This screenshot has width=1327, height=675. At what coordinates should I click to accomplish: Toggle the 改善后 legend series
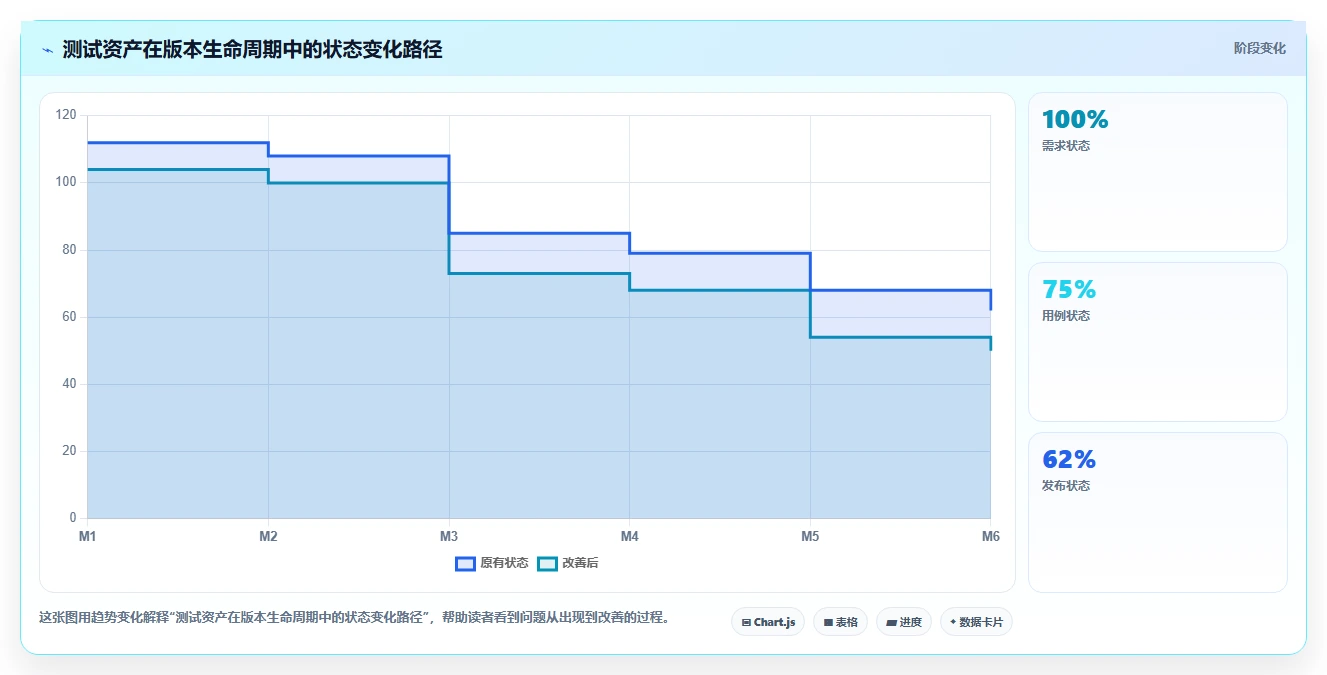point(568,563)
